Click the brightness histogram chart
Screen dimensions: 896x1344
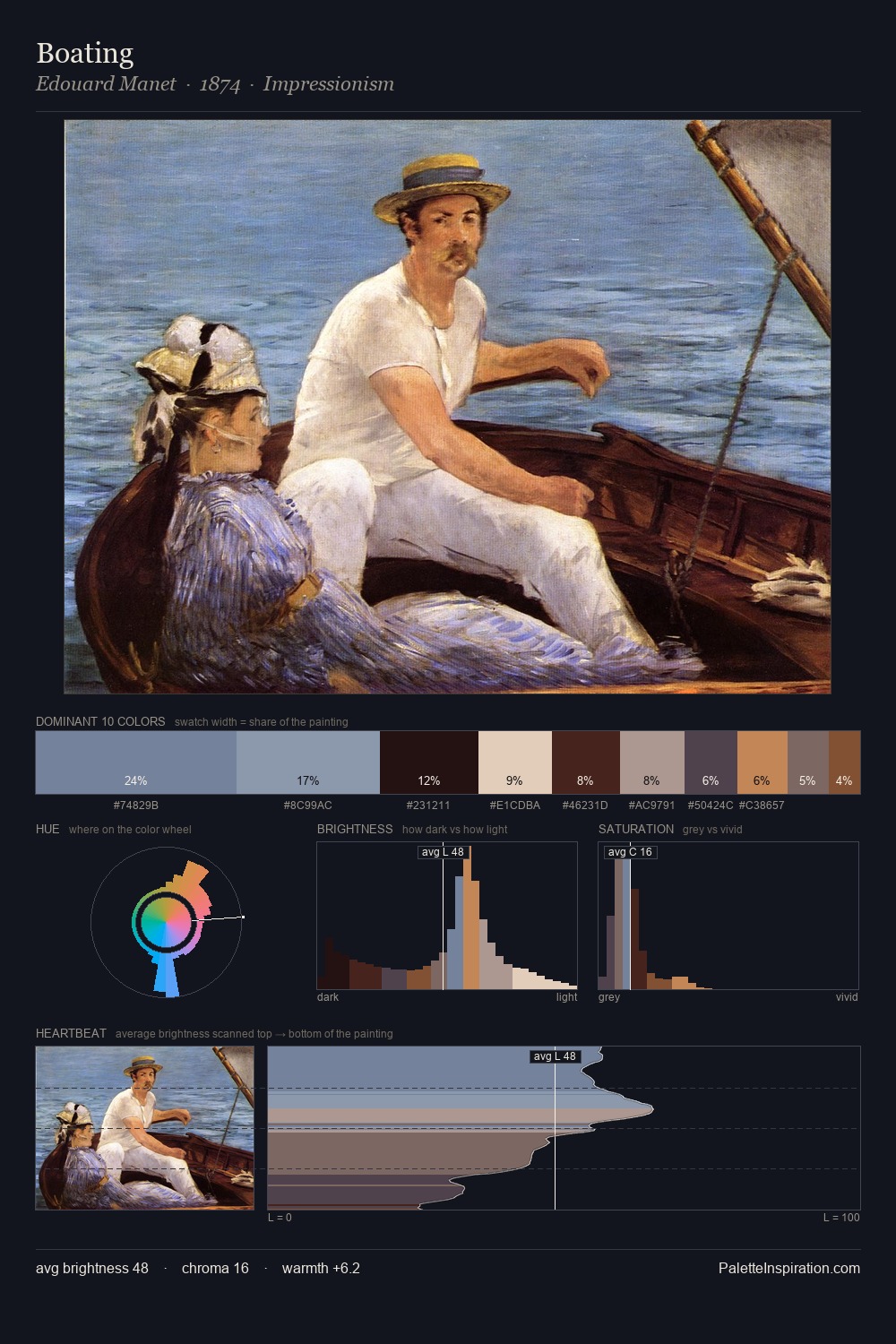point(447,916)
